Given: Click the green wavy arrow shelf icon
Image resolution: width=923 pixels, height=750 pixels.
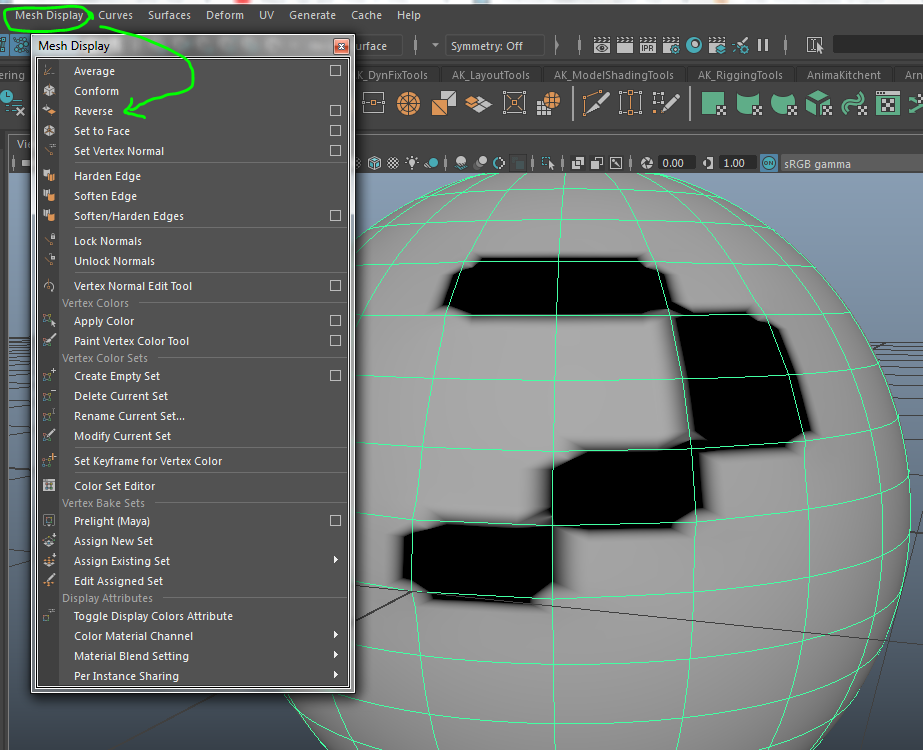Looking at the screenshot, I should (853, 102).
